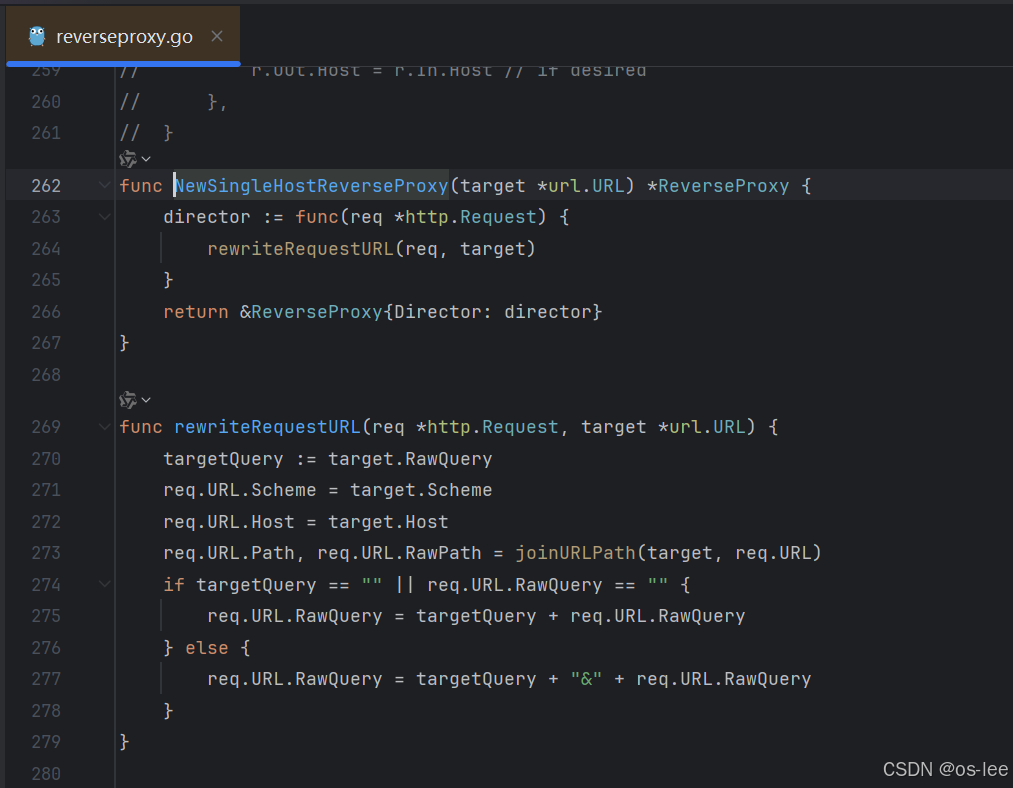The image size is (1013, 788).
Task: Collapse NewSingleHostReverseProxy function at line 262
Action: tap(105, 186)
